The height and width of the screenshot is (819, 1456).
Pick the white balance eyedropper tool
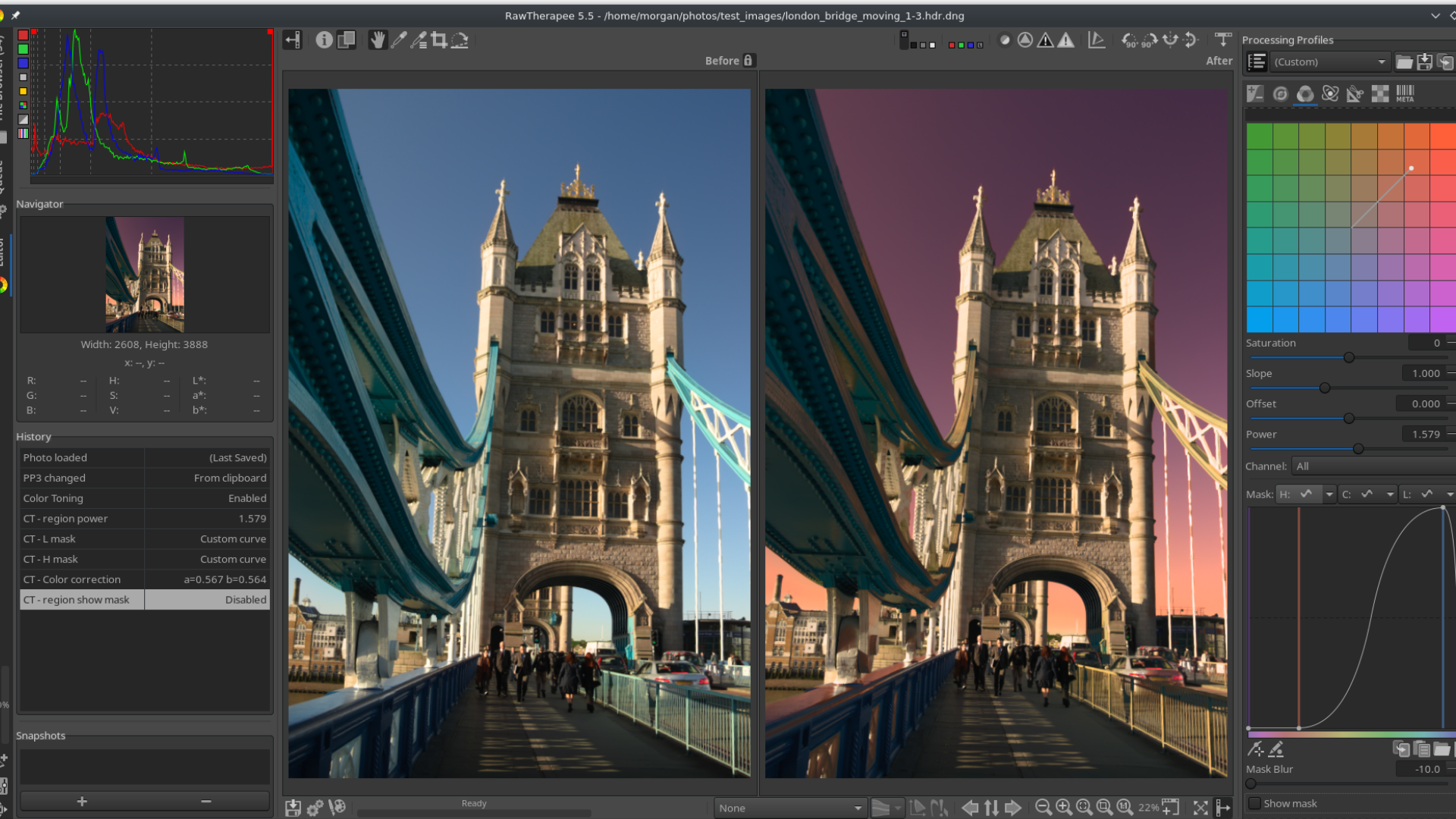click(399, 40)
